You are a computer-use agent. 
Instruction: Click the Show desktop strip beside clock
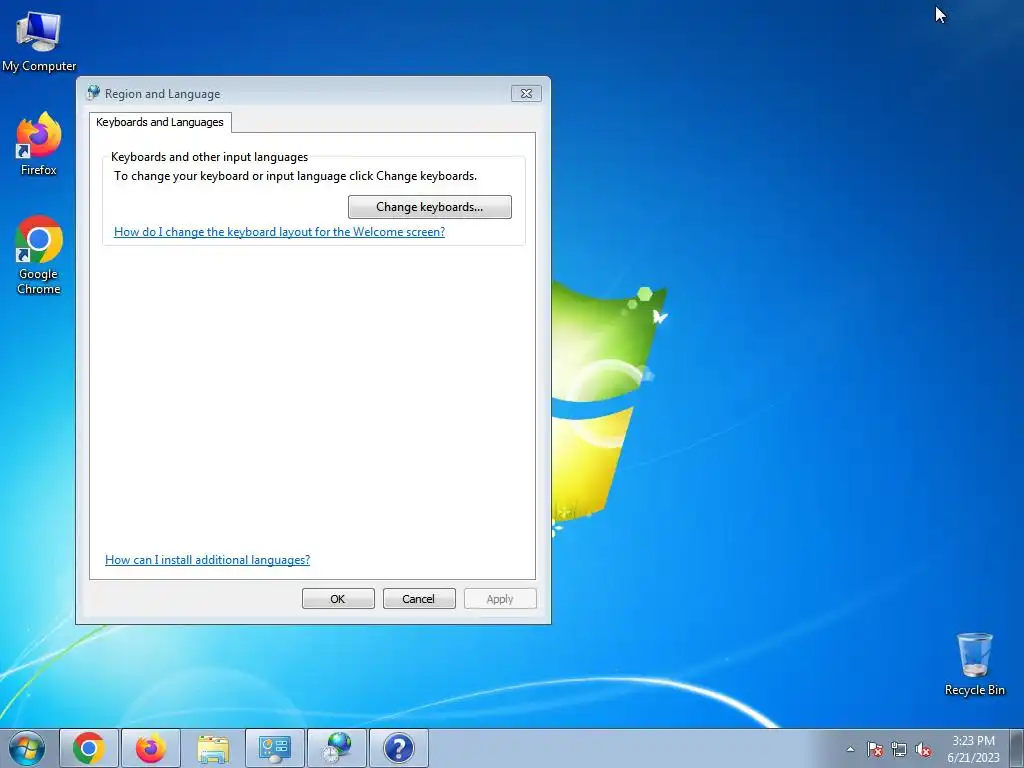point(1017,748)
